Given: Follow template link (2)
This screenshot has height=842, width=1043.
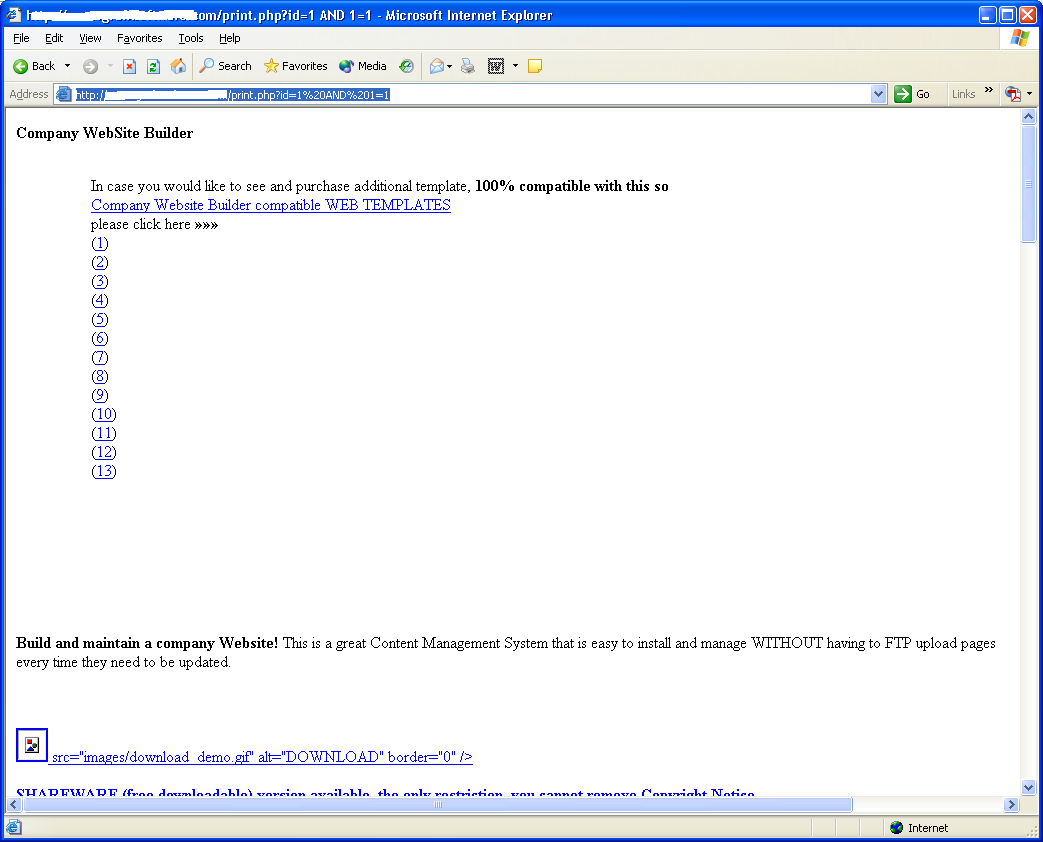Looking at the screenshot, I should 100,263.
